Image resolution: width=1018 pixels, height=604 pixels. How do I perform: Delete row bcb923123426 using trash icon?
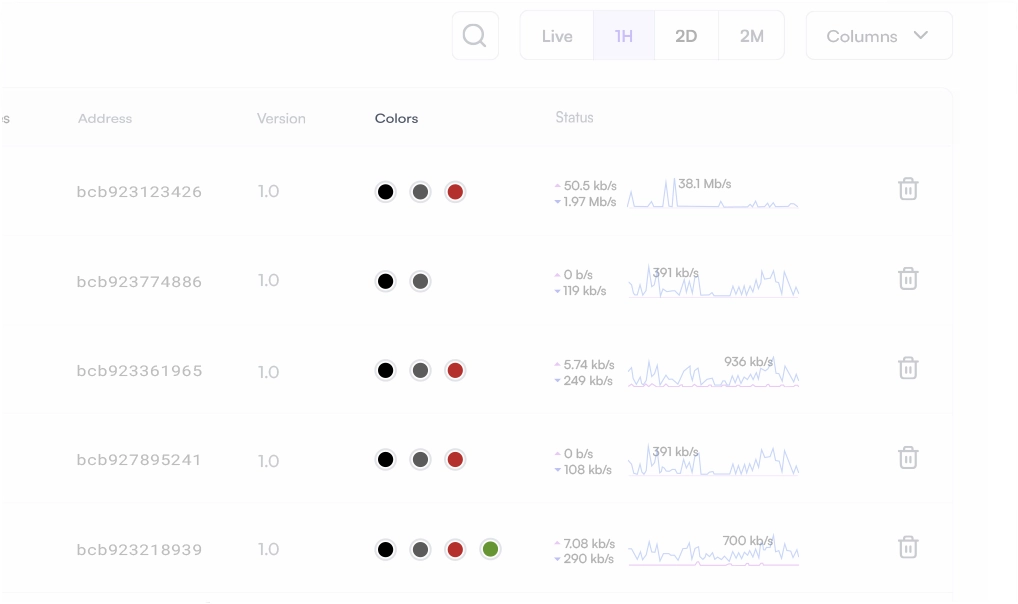[908, 188]
